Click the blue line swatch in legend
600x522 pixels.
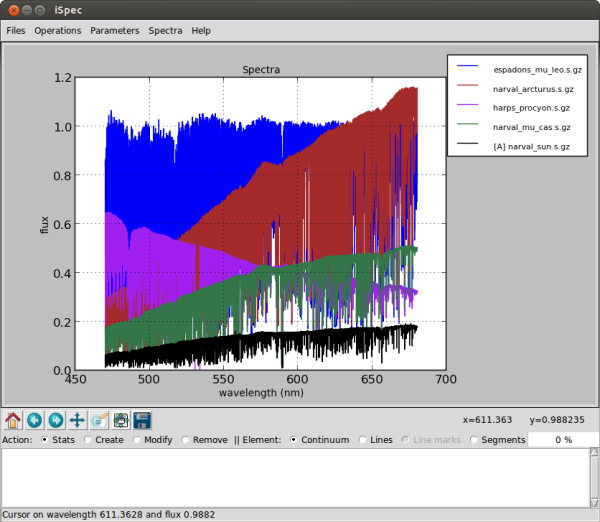[x=467, y=66]
